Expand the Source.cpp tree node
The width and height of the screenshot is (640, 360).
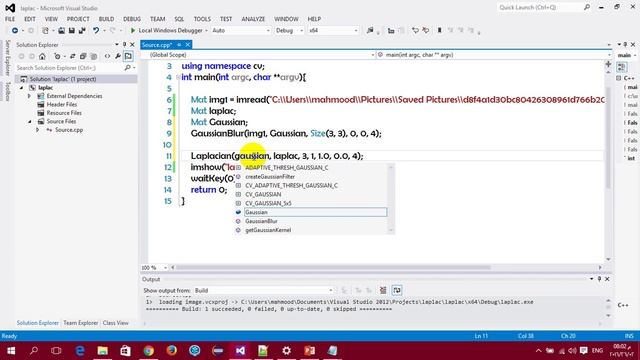38,130
